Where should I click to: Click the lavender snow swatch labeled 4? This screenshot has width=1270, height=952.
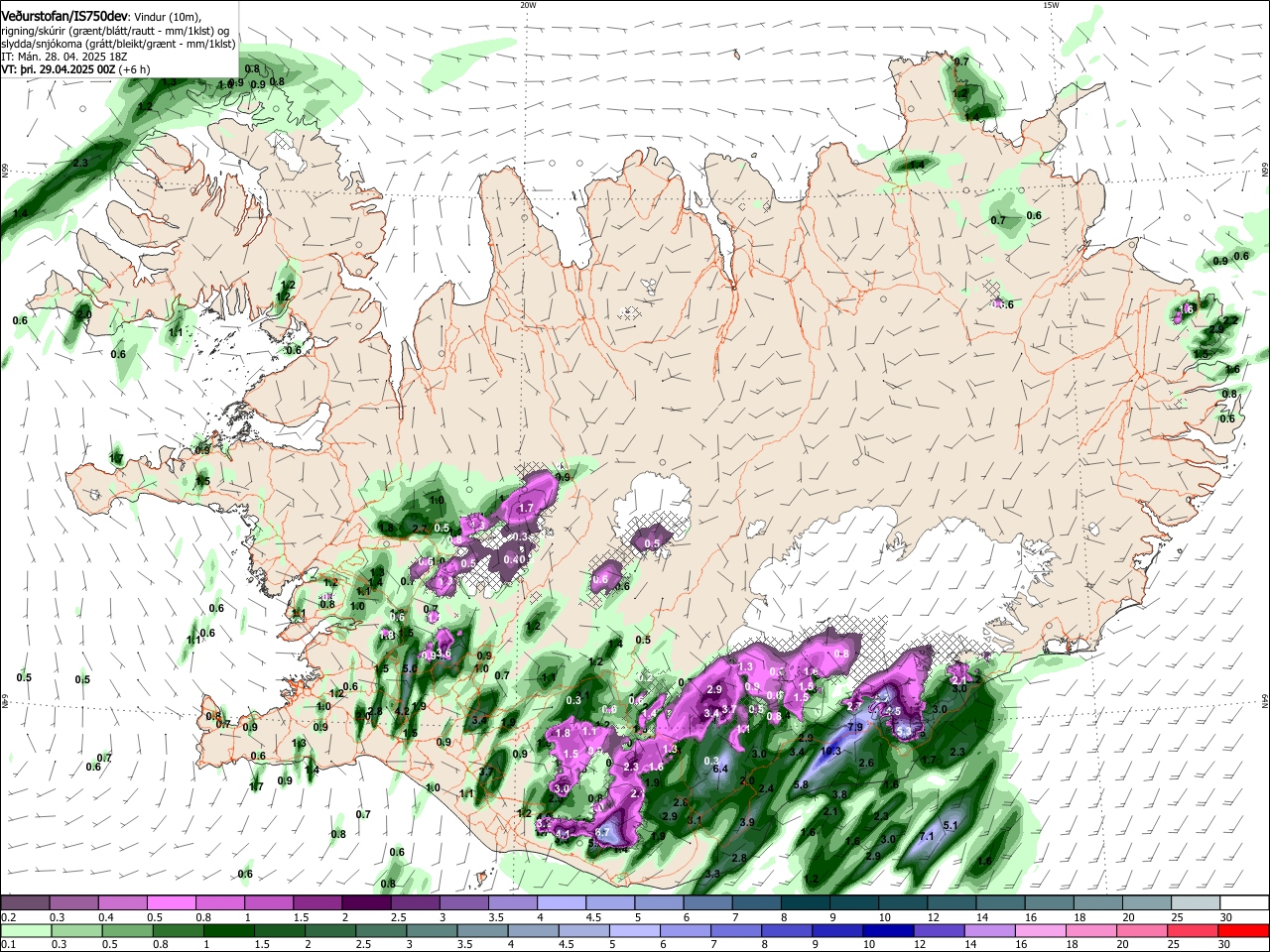[561, 902]
